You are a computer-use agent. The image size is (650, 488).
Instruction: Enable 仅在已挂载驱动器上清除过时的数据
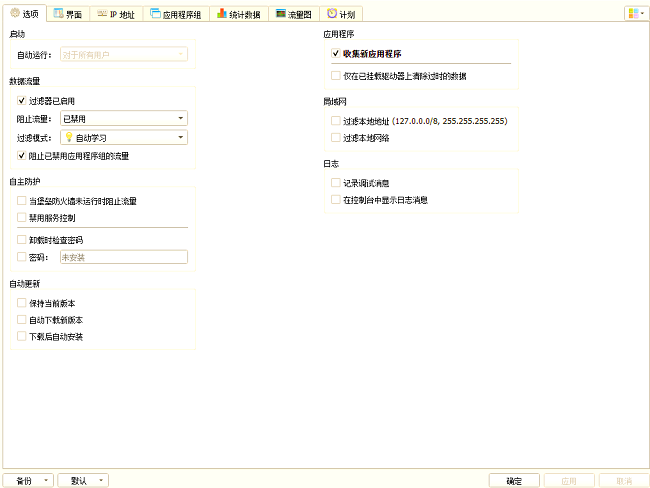(336, 75)
